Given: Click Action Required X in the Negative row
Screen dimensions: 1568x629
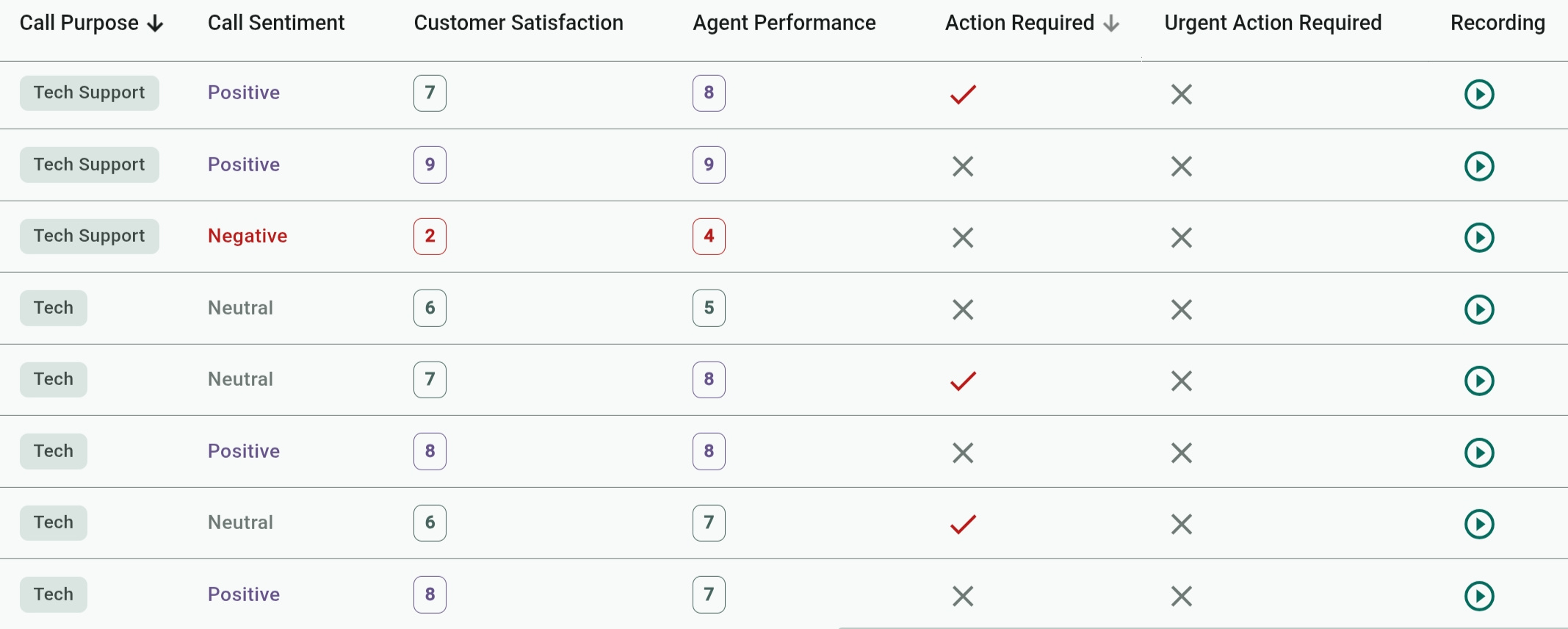Looking at the screenshot, I should pyautogui.click(x=963, y=237).
